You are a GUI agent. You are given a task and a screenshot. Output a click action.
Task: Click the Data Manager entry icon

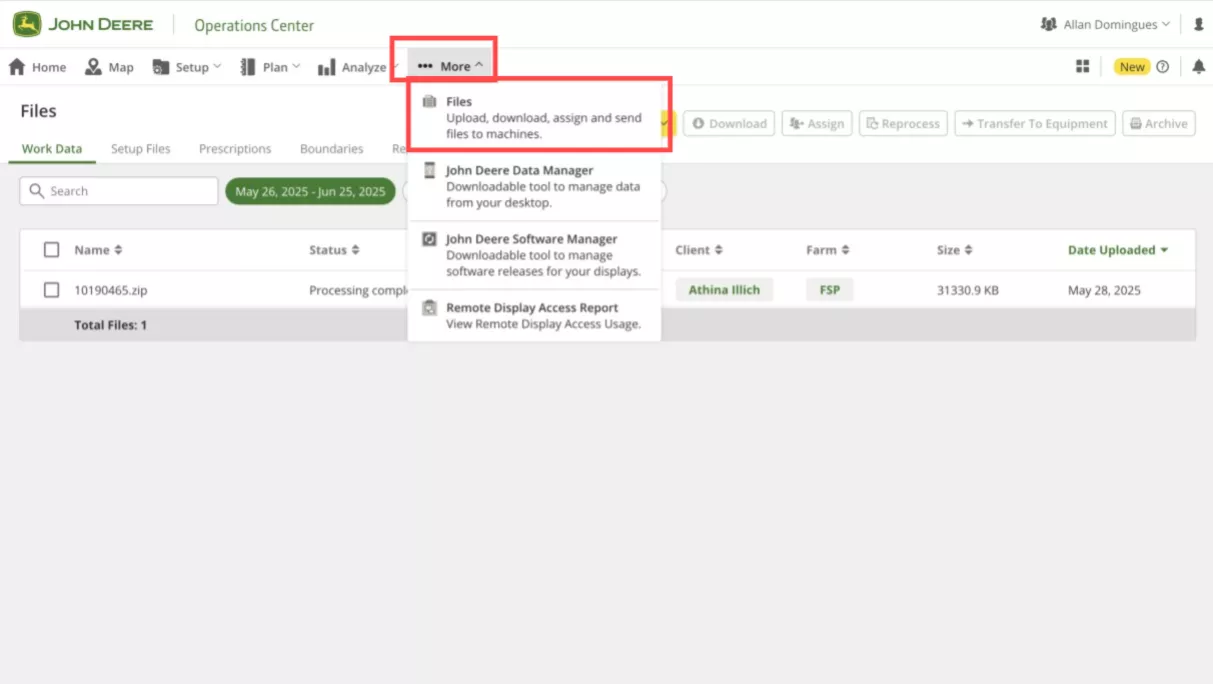click(x=429, y=170)
